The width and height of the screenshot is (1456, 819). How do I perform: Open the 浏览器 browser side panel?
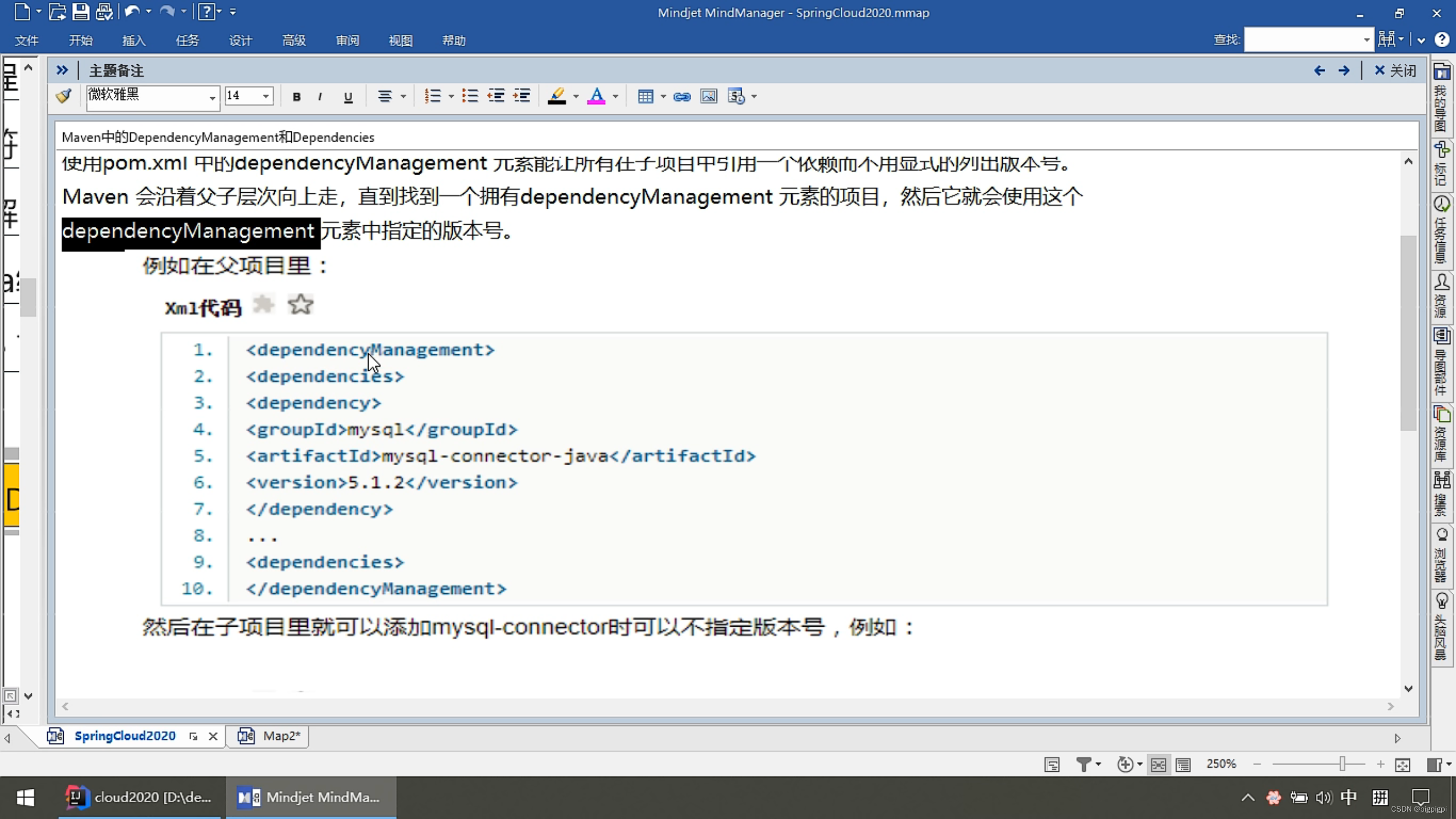point(1442,556)
